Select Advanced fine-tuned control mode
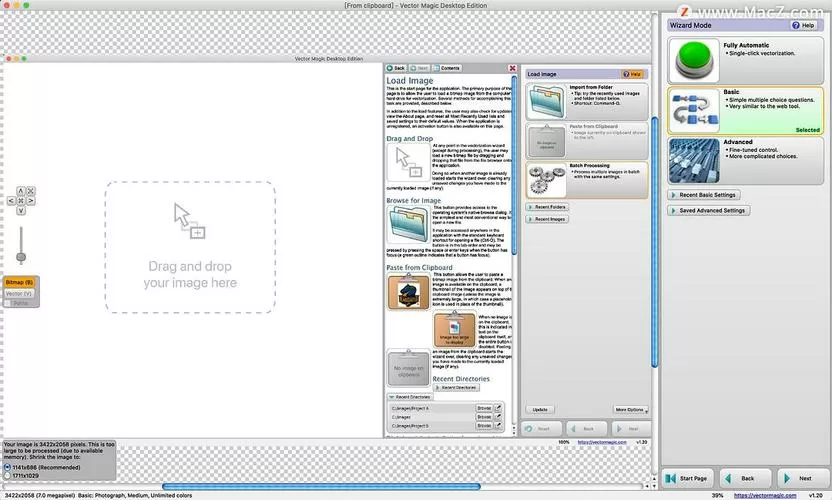This screenshot has height=500, width=832. tap(746, 161)
